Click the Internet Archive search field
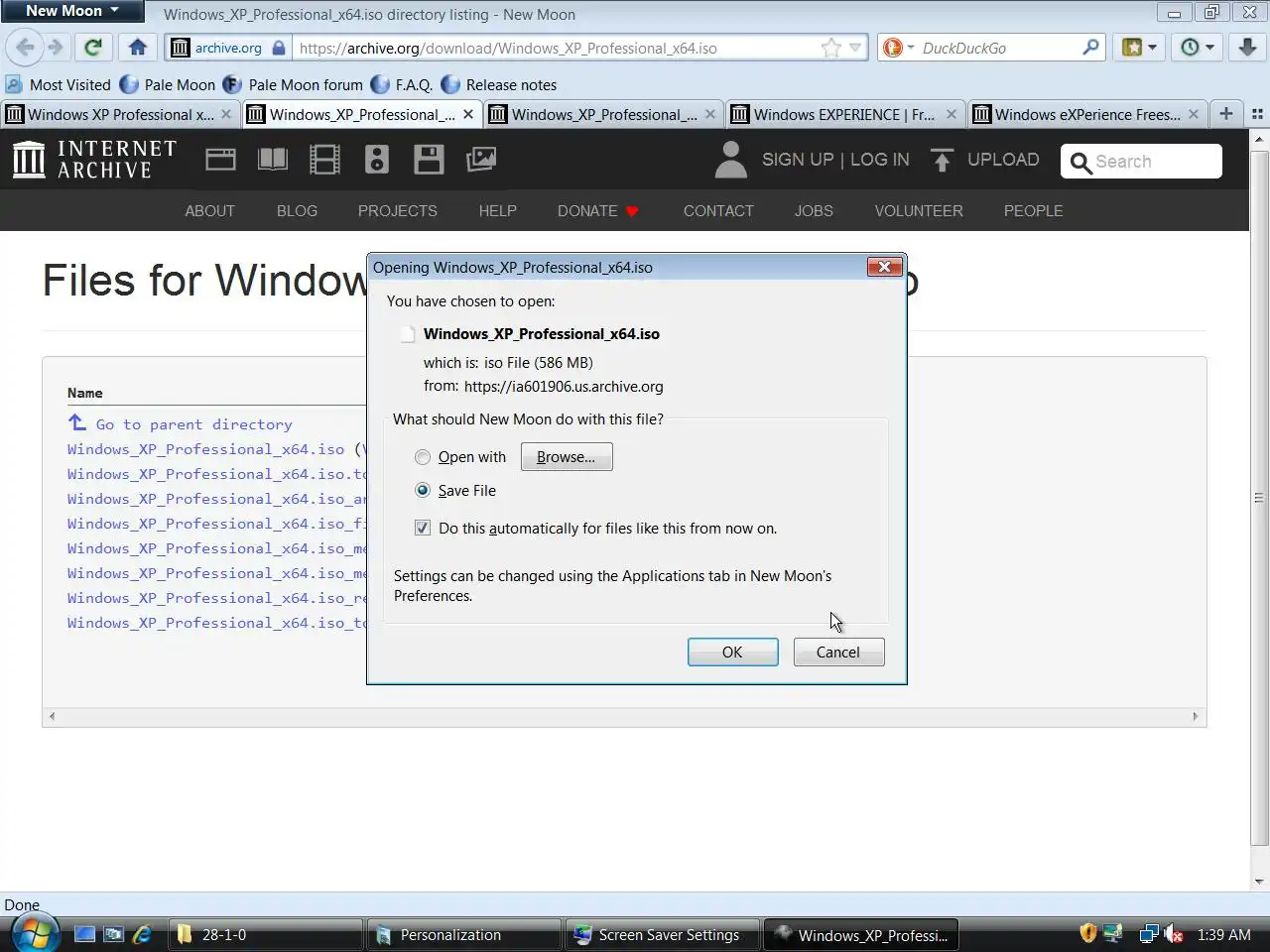The image size is (1270, 952). pos(1141,162)
